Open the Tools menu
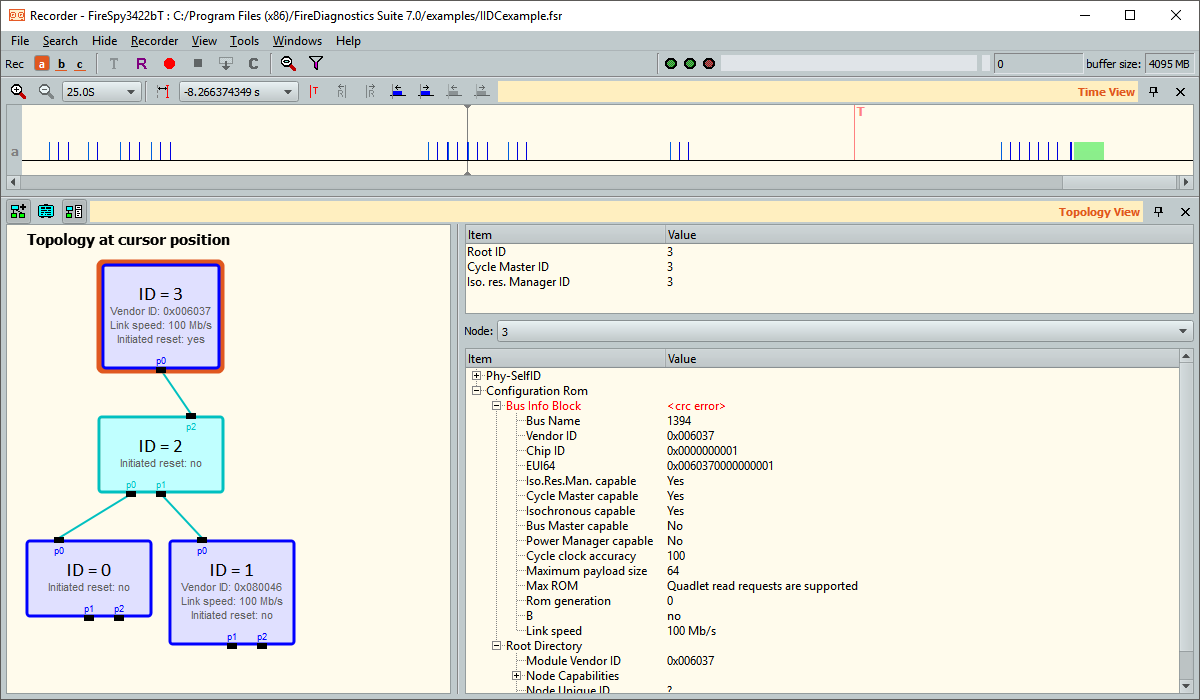The height and width of the screenshot is (700, 1200). click(244, 41)
